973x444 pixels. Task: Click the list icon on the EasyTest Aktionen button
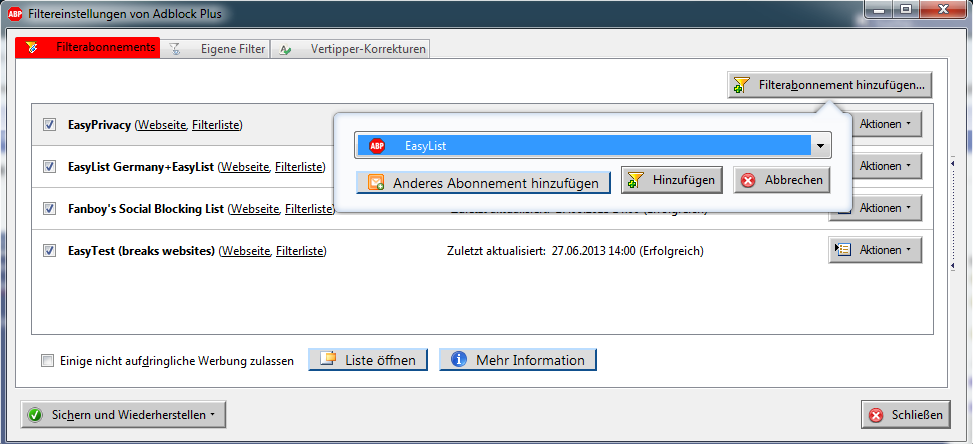pyautogui.click(x=843, y=250)
